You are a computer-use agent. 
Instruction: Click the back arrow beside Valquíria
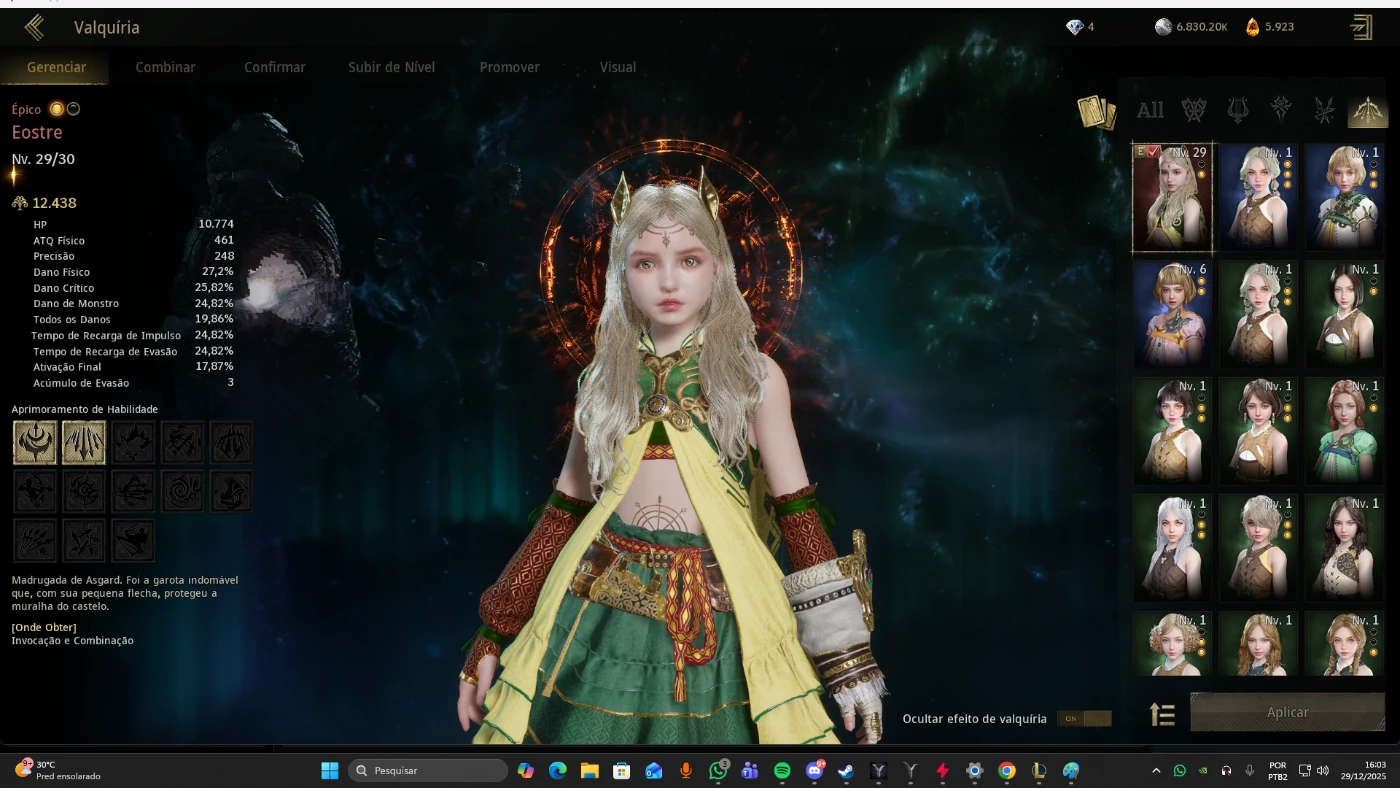34,27
